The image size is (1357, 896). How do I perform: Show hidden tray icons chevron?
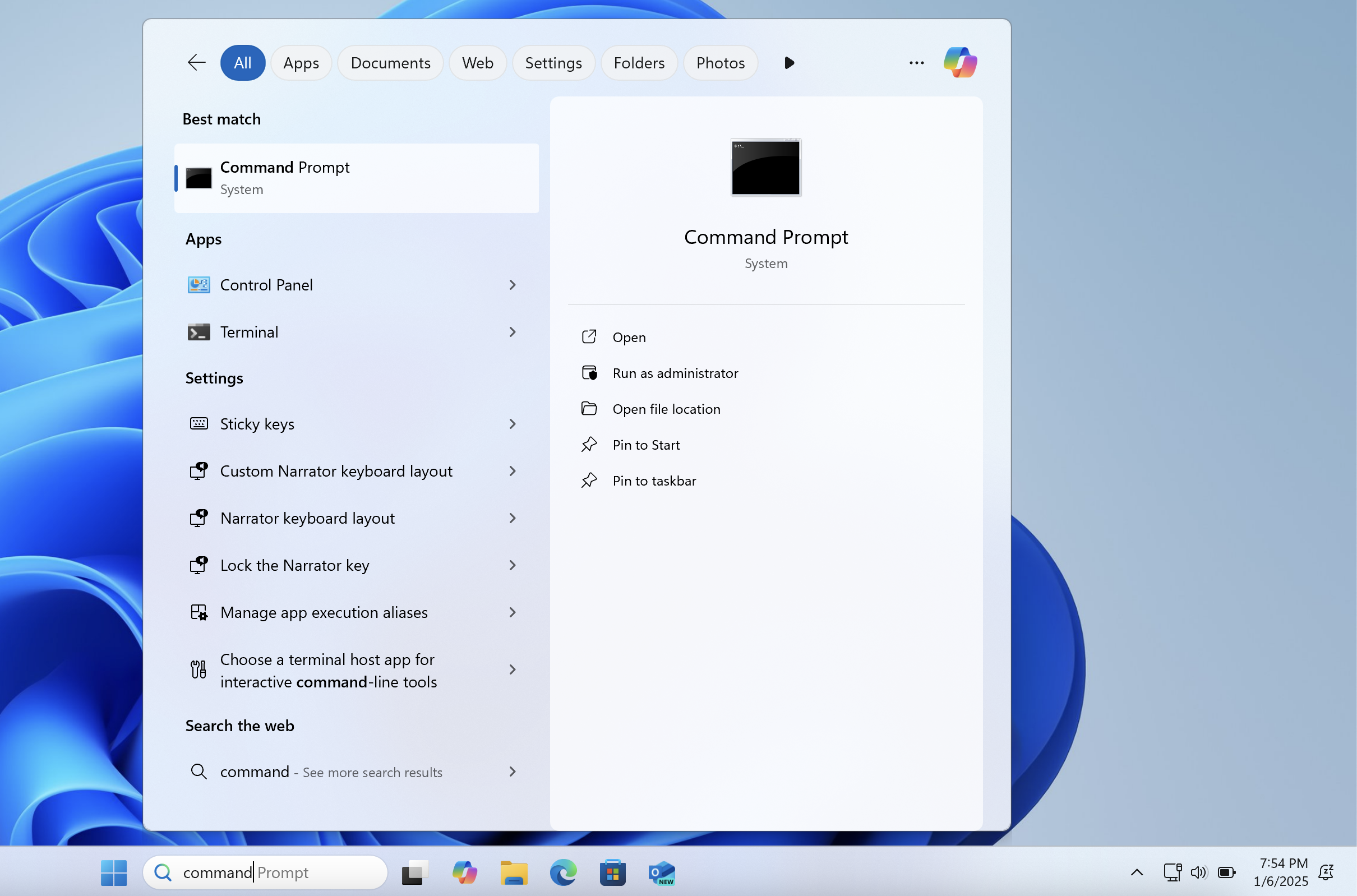click(1137, 872)
